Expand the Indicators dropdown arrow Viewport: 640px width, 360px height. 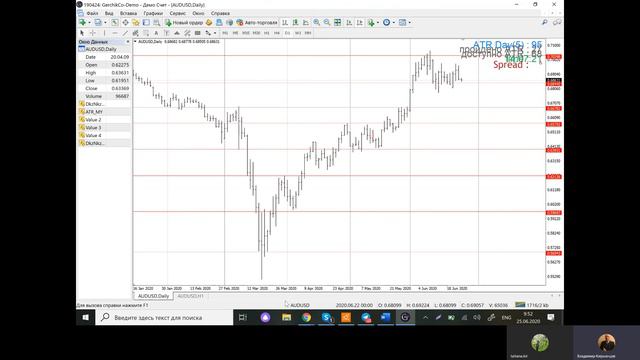(x=378, y=22)
